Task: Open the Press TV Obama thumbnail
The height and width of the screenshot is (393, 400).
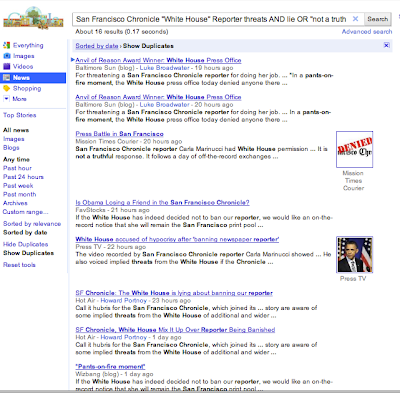Action: click(x=354, y=255)
